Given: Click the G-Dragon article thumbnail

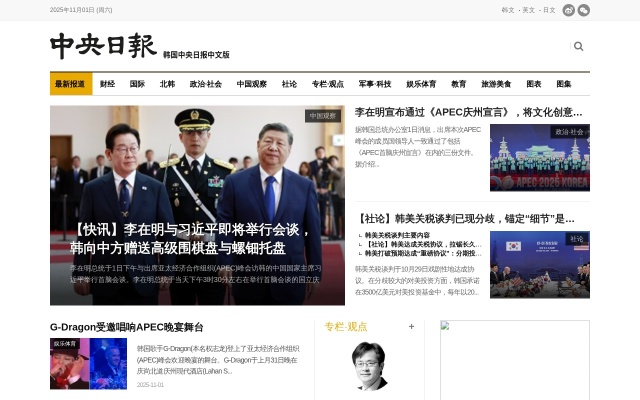Looking at the screenshot, I should [x=89, y=364].
